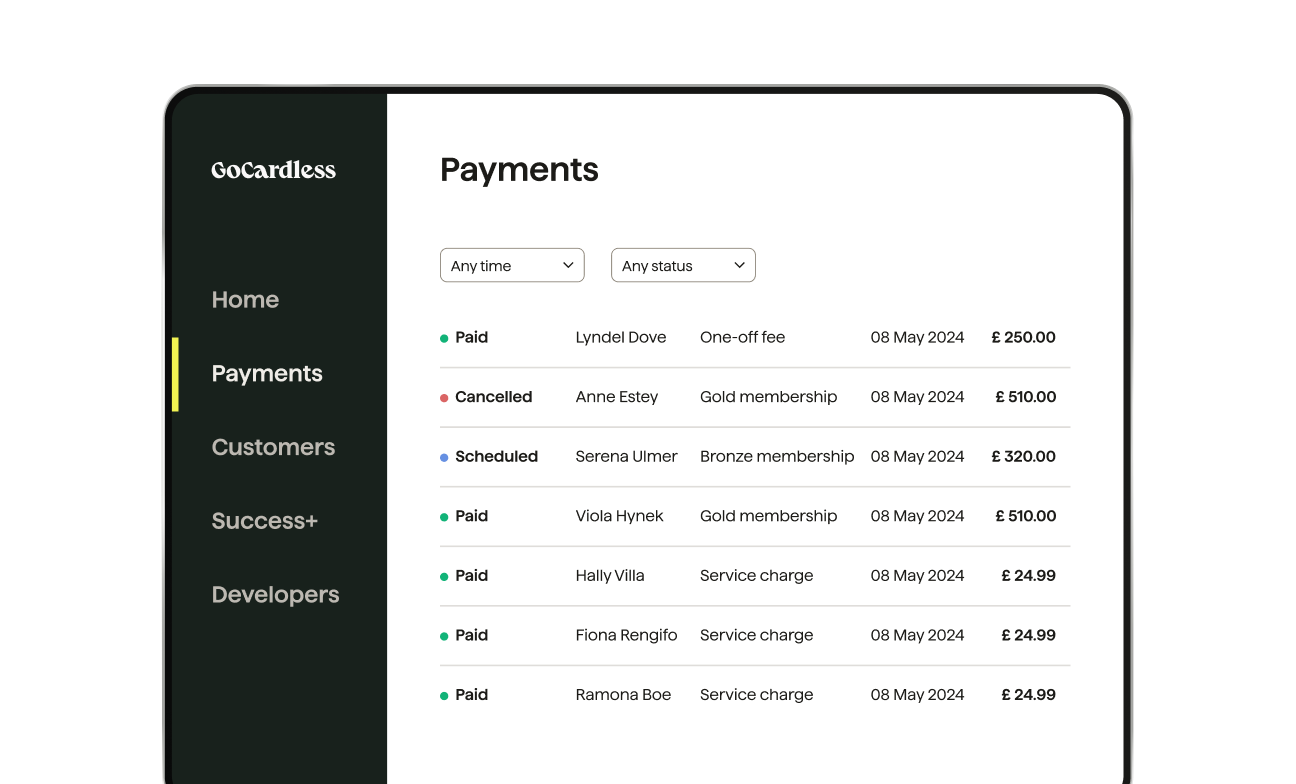The image size is (1296, 784).
Task: Click the £ 24.99 amount for Hally Villa
Action: coord(1029,576)
